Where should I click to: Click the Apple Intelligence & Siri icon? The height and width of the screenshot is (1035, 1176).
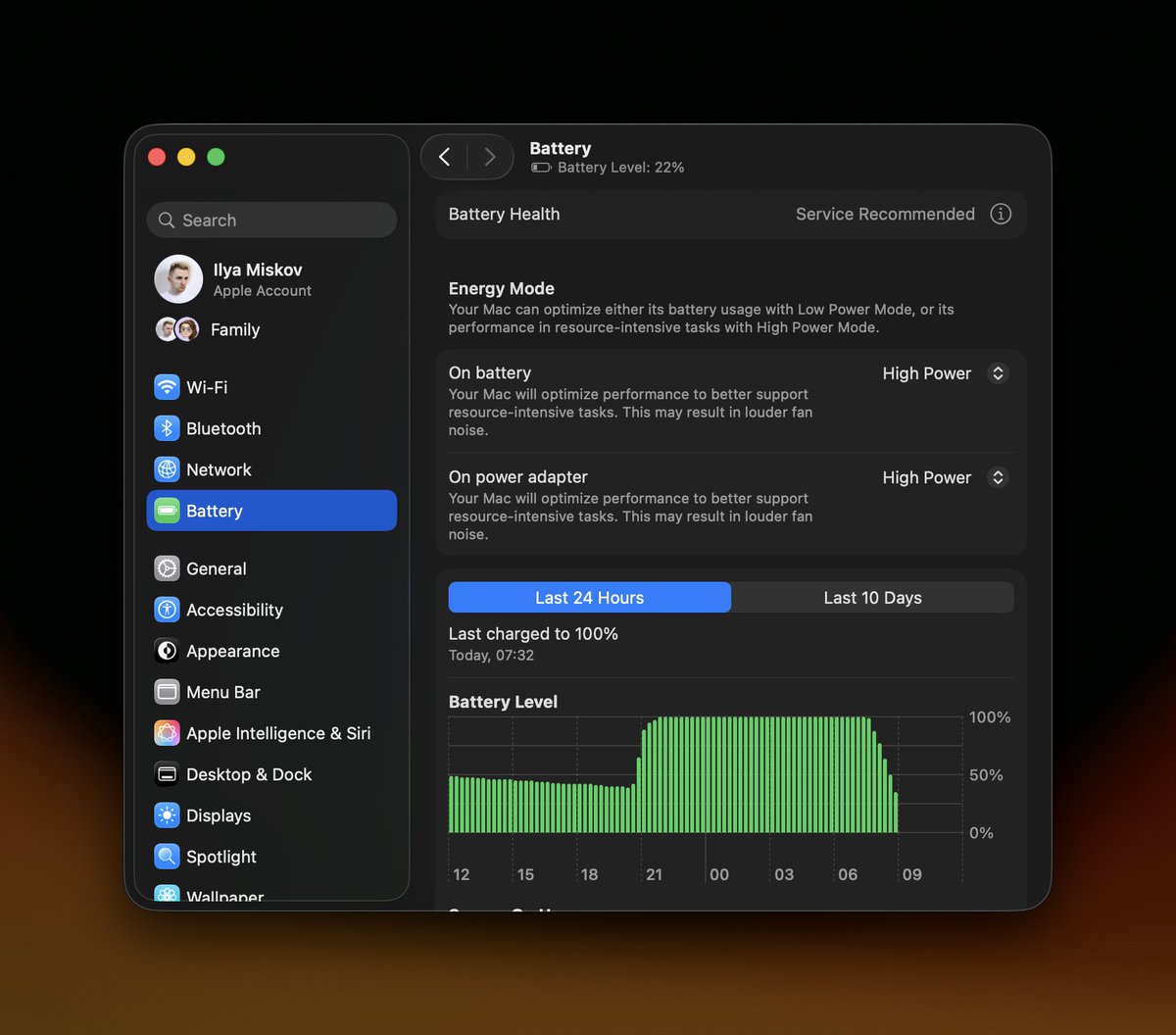coord(167,733)
